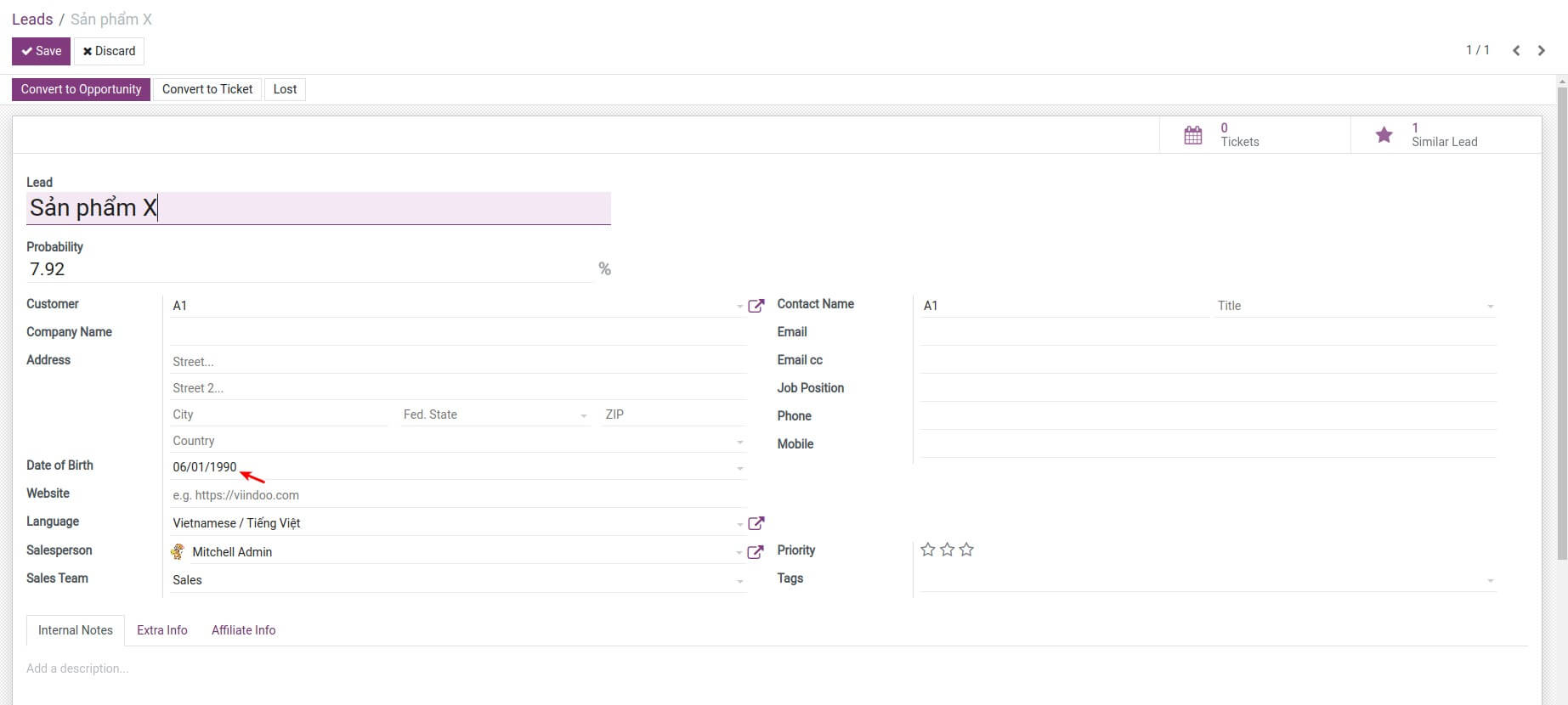Expand the Title dropdown
1568x705 pixels.
click(x=1490, y=307)
